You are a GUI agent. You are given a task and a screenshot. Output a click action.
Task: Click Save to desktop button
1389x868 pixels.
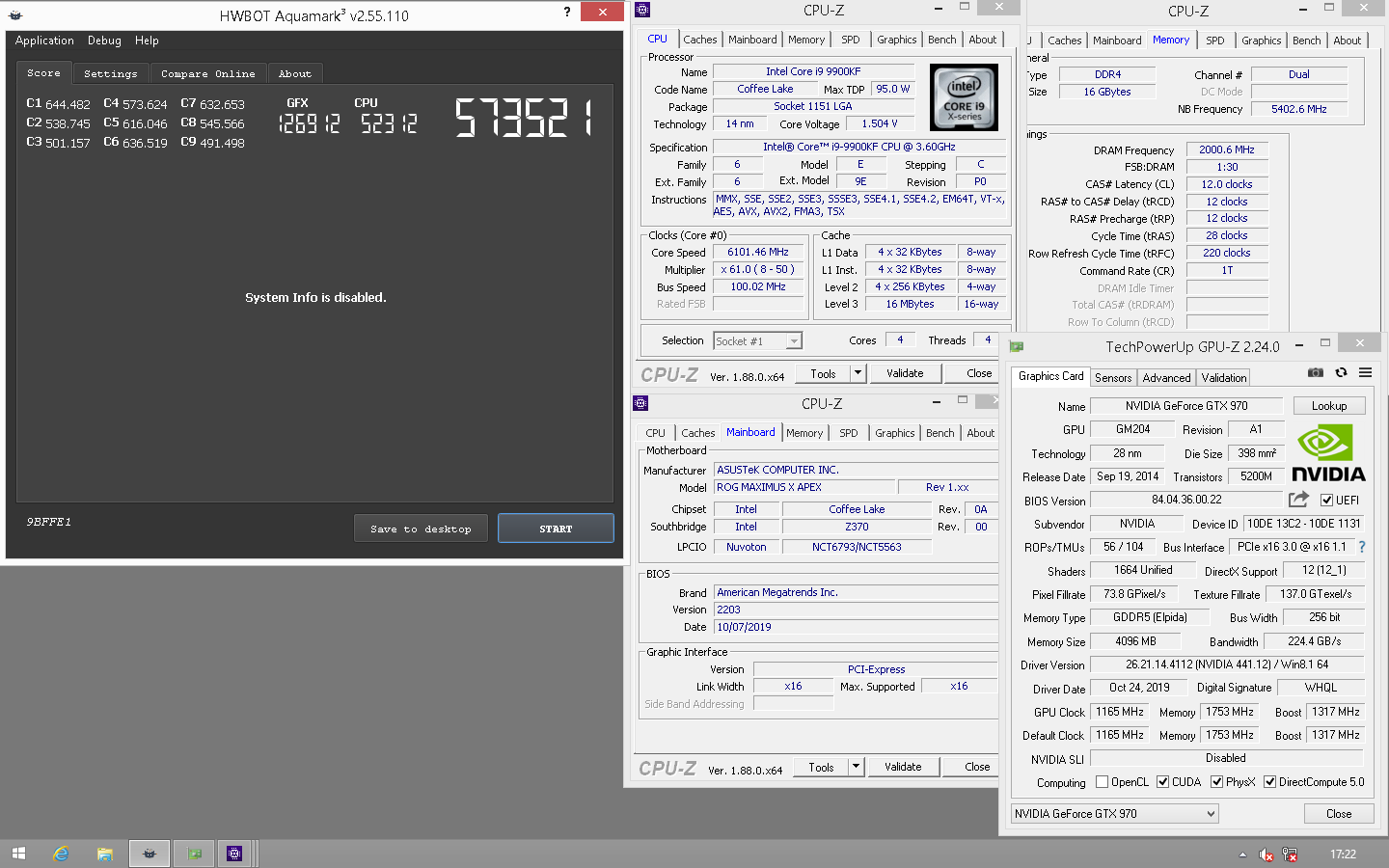pyautogui.click(x=421, y=529)
